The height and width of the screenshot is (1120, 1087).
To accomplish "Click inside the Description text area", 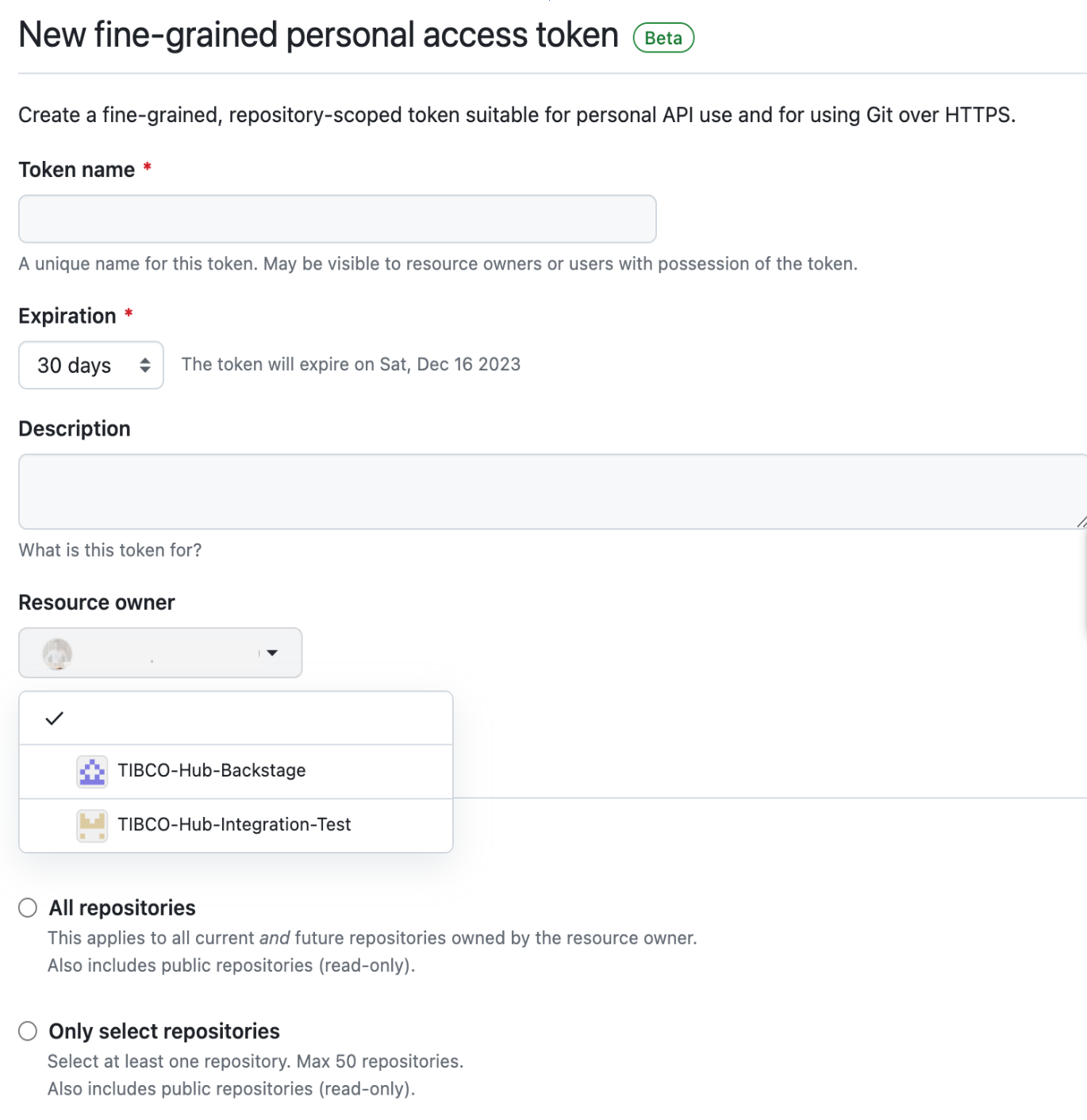I will [547, 492].
